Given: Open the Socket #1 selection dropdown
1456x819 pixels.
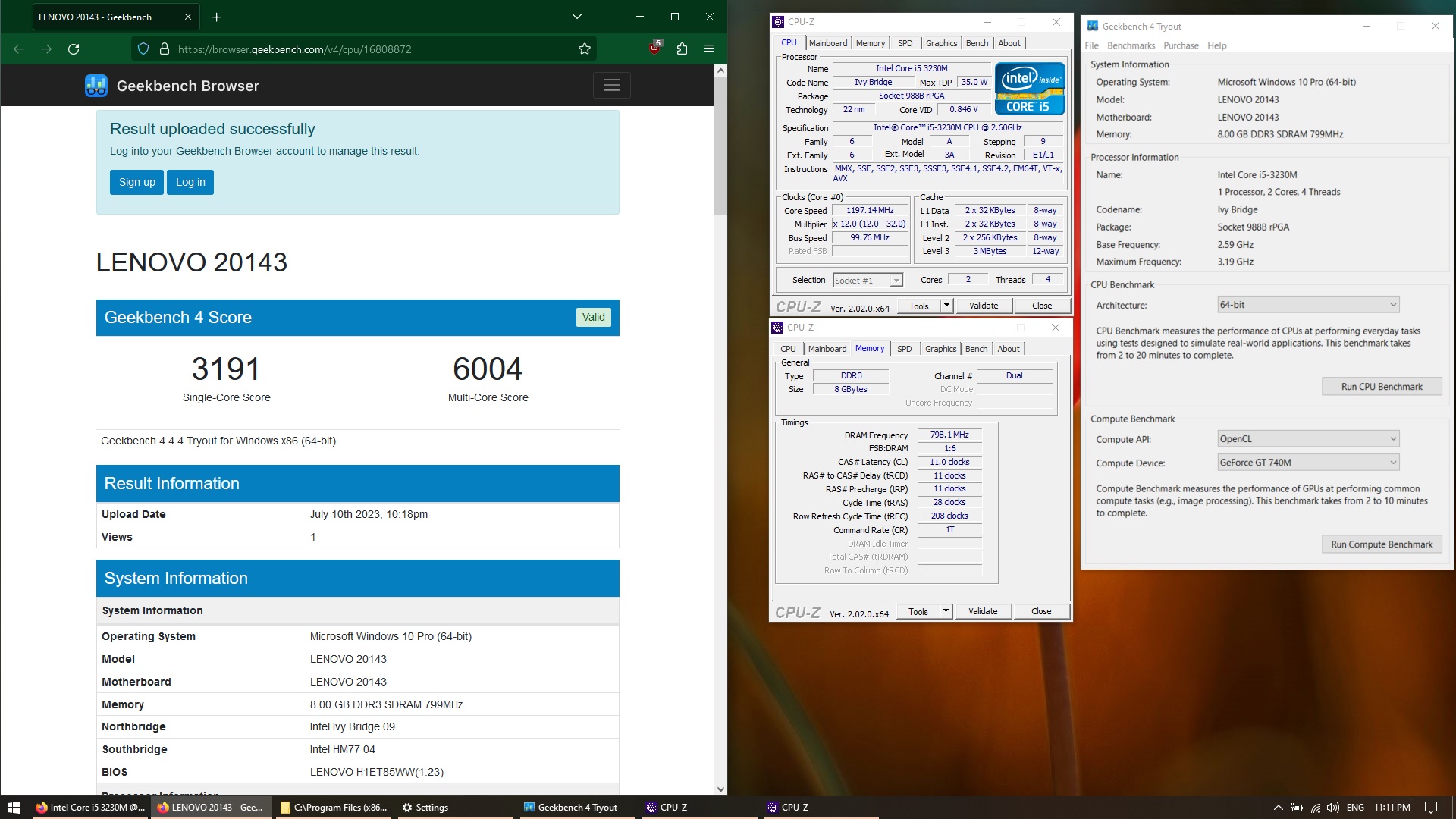Looking at the screenshot, I should tap(868, 281).
